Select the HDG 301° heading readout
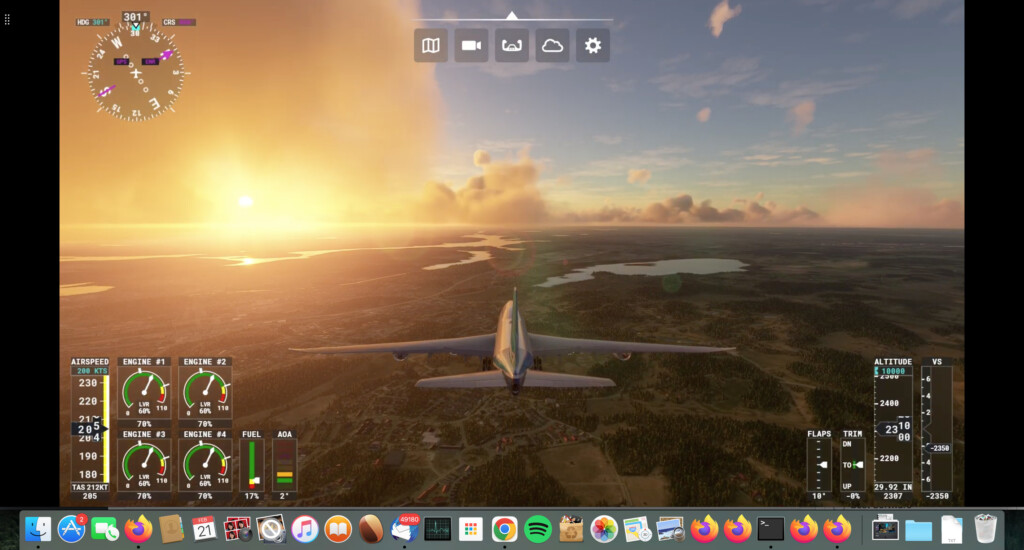Viewport: 1024px width, 550px height. point(92,22)
